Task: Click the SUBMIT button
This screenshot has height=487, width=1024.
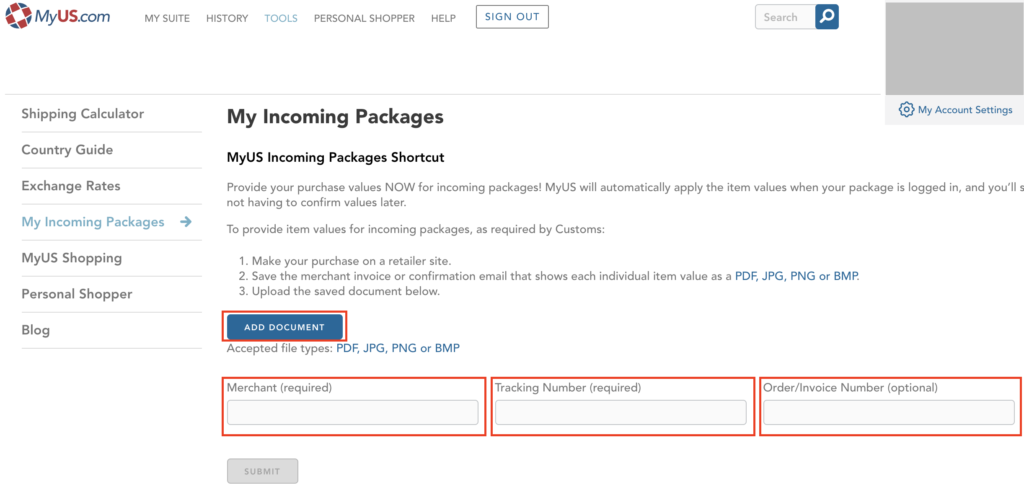Action: point(263,471)
